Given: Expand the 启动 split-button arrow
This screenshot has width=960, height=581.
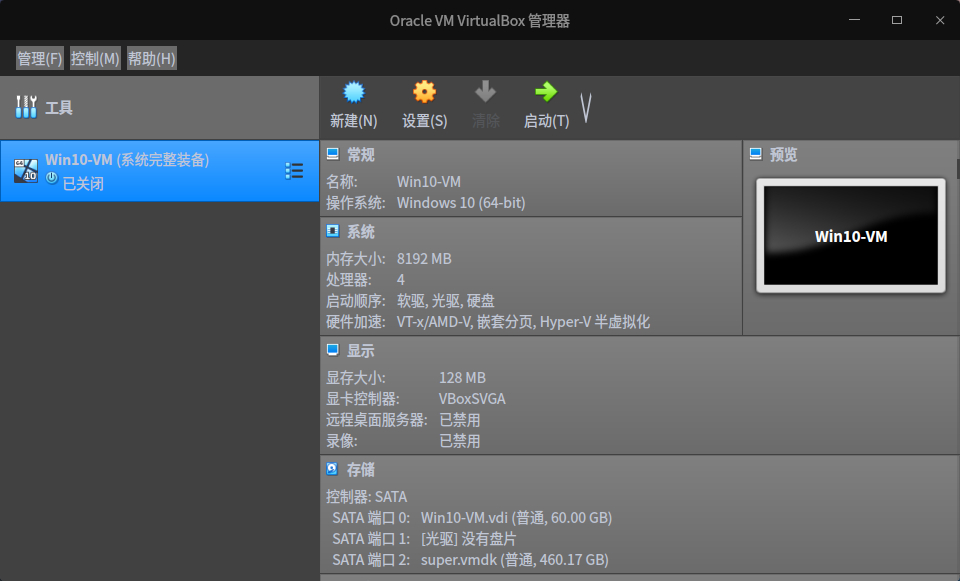Looking at the screenshot, I should [585, 104].
